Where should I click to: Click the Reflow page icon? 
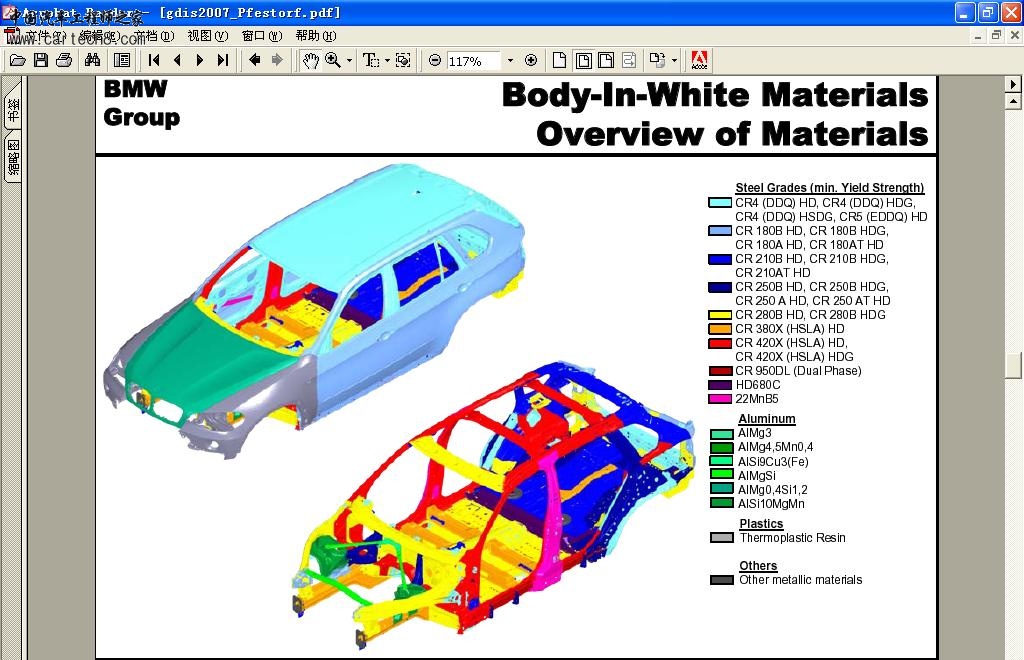pos(629,61)
